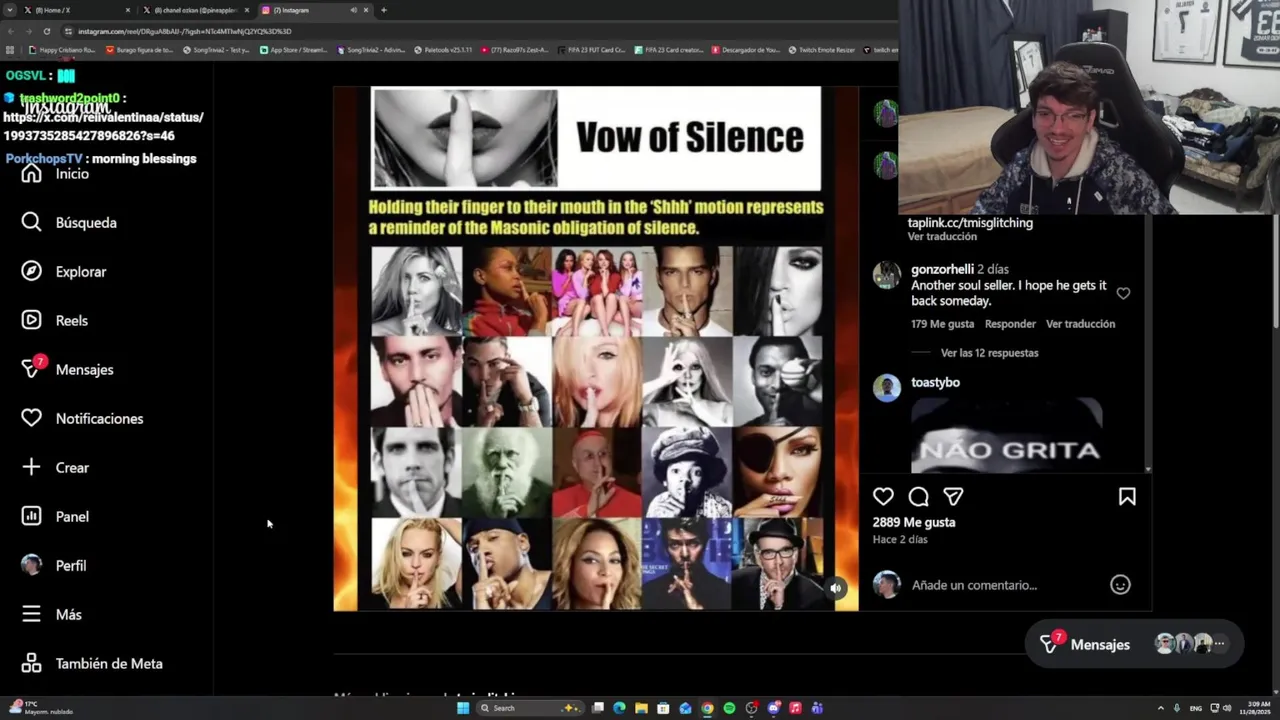1280x720 pixels.
Task: Like the post with heart icon
Action: click(x=883, y=497)
